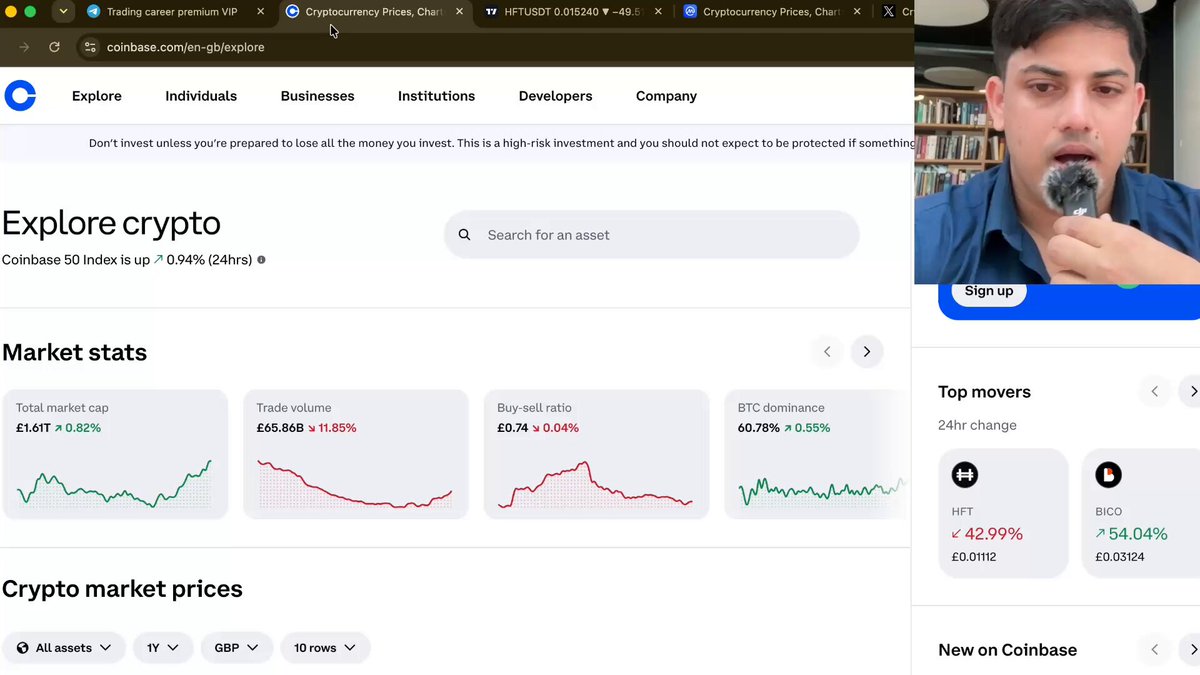Open the Buy-sell ratio chart card

click(597, 454)
